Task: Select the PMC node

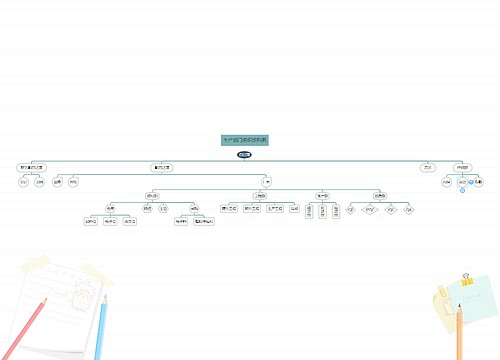Action: (73, 182)
